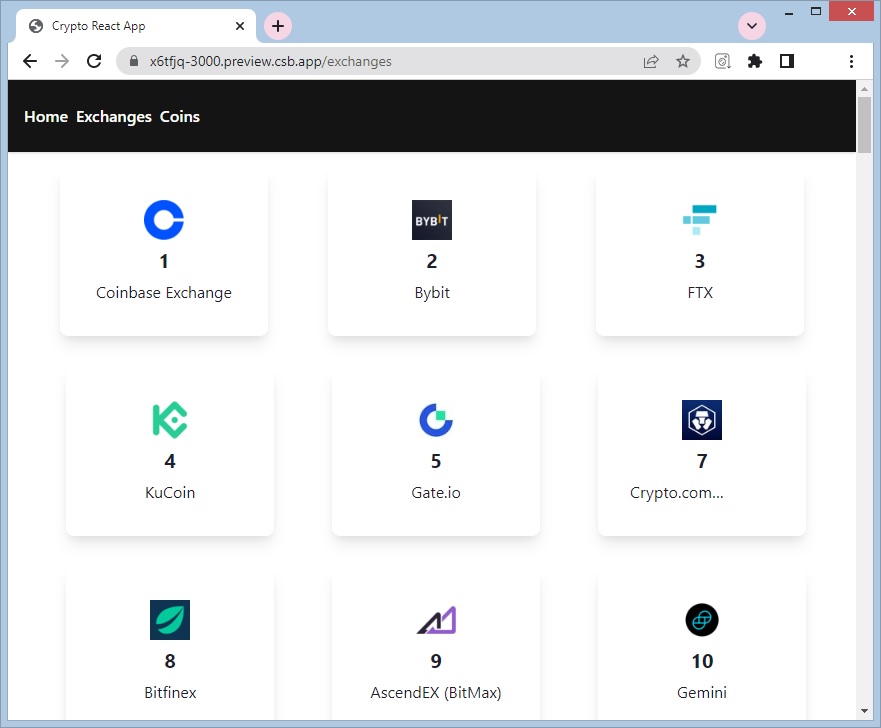Click rank number 4
881x728 pixels.
170,461
